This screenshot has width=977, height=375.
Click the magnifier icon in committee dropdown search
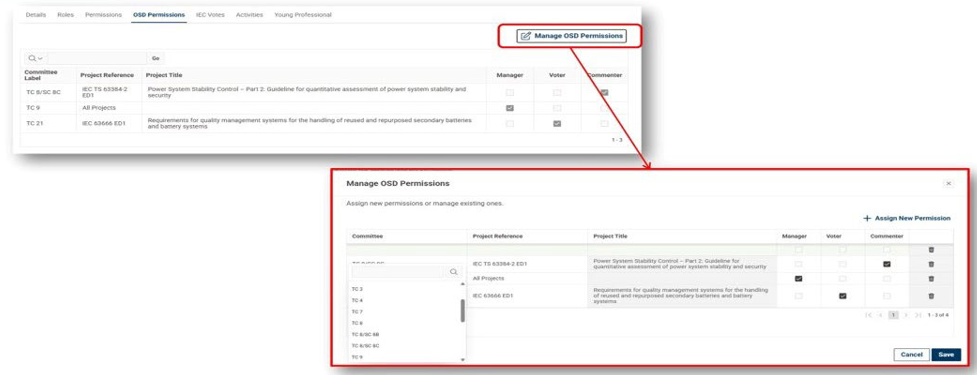pos(454,272)
